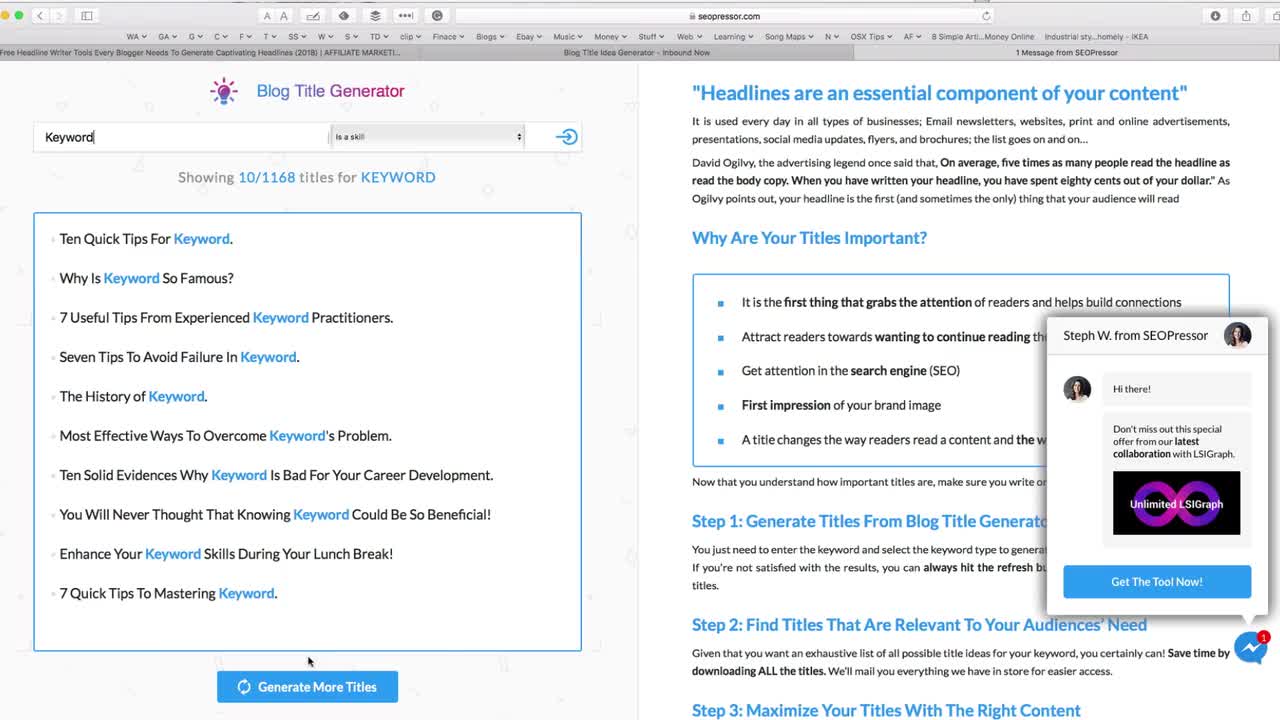Viewport: 1280px width, 720px height.
Task: Expand the clip bookmarks folder
Action: [x=410, y=37]
